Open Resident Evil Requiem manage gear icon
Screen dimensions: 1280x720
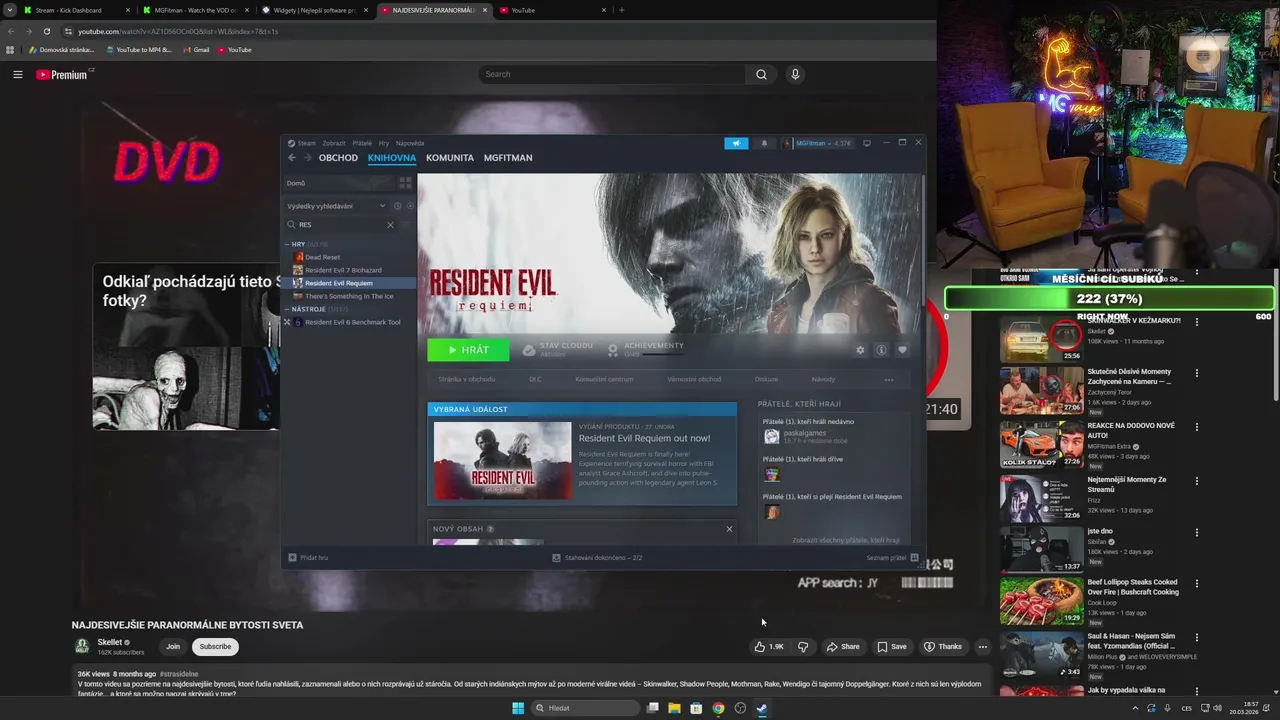pyautogui.click(x=860, y=350)
